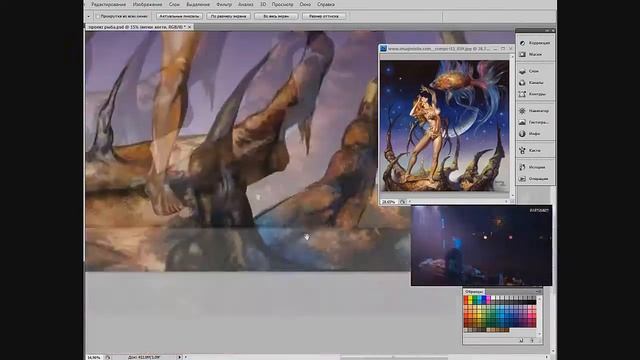The width and height of the screenshot is (640, 360).
Task: Click the status bar icon beside main zoom field
Action: [x=108, y=357]
